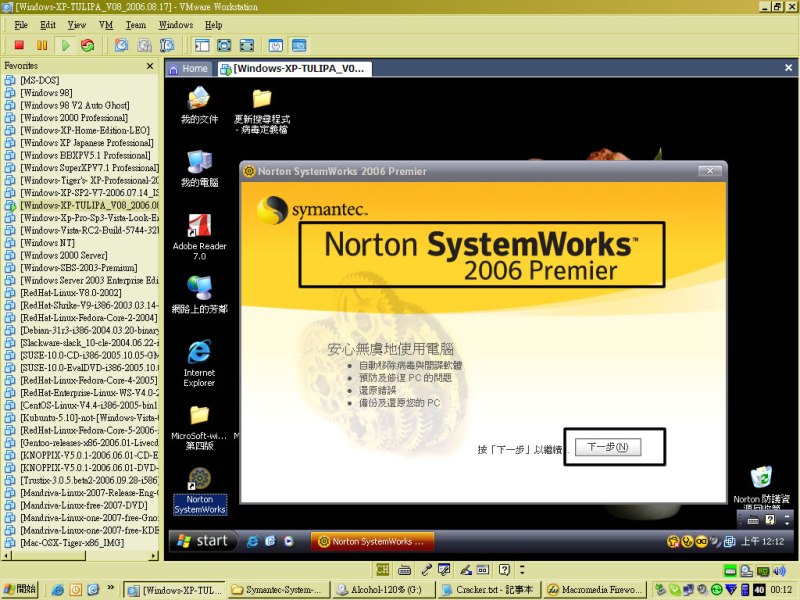Screen dimensions: 800x600
Task: Click the VMware status bar sound device icon
Action: (779, 571)
